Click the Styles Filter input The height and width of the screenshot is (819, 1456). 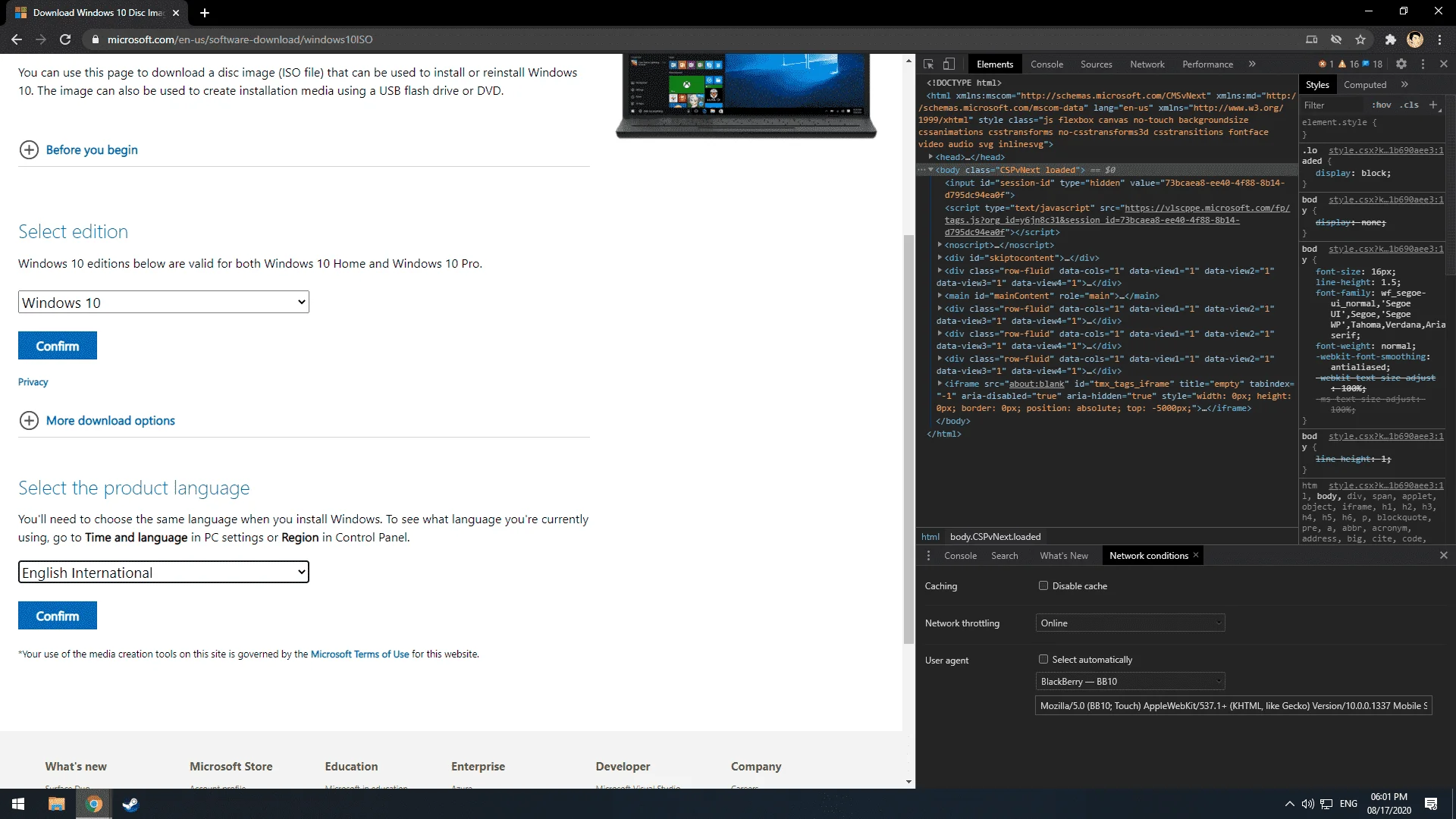(1333, 105)
